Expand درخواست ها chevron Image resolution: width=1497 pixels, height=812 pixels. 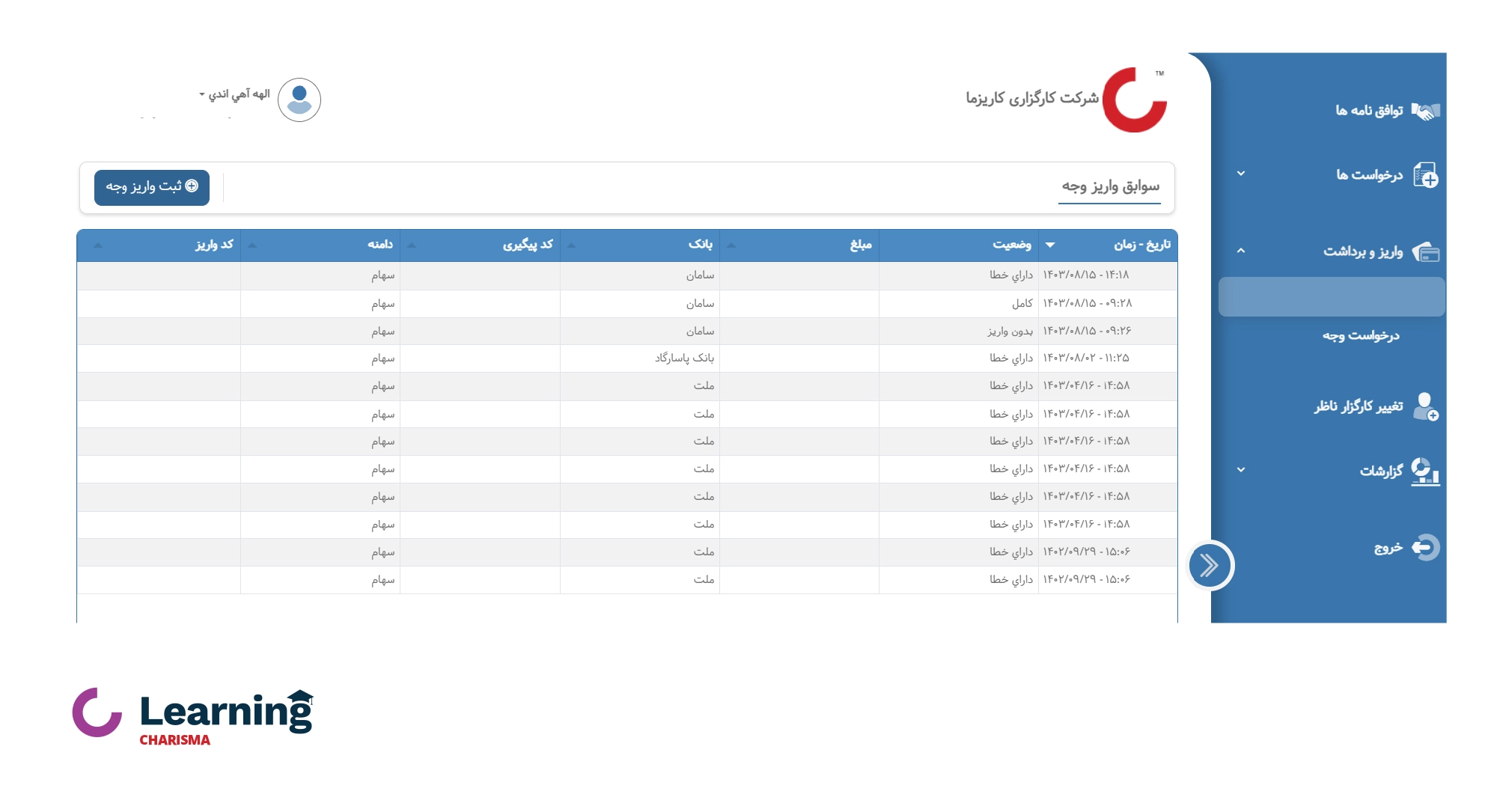(x=1241, y=174)
